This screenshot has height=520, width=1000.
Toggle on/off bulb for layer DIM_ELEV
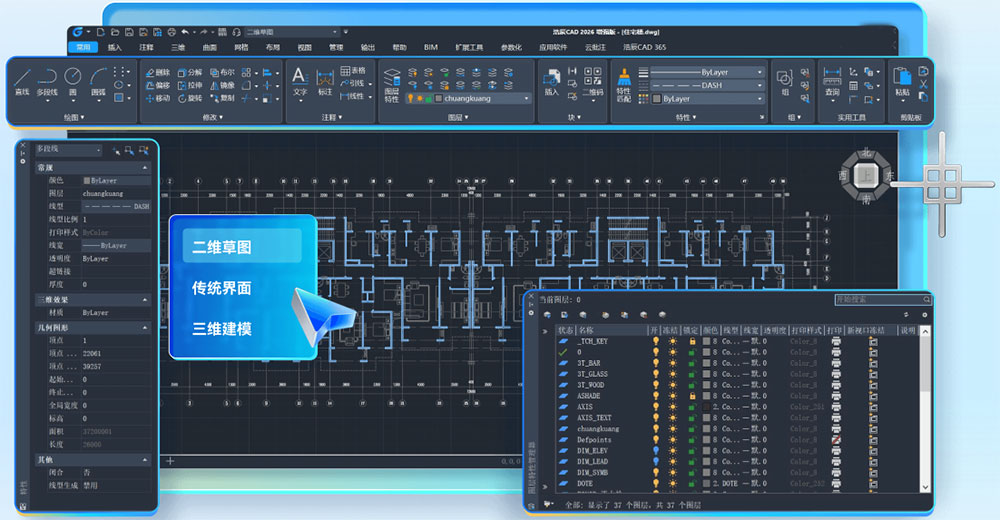656,450
